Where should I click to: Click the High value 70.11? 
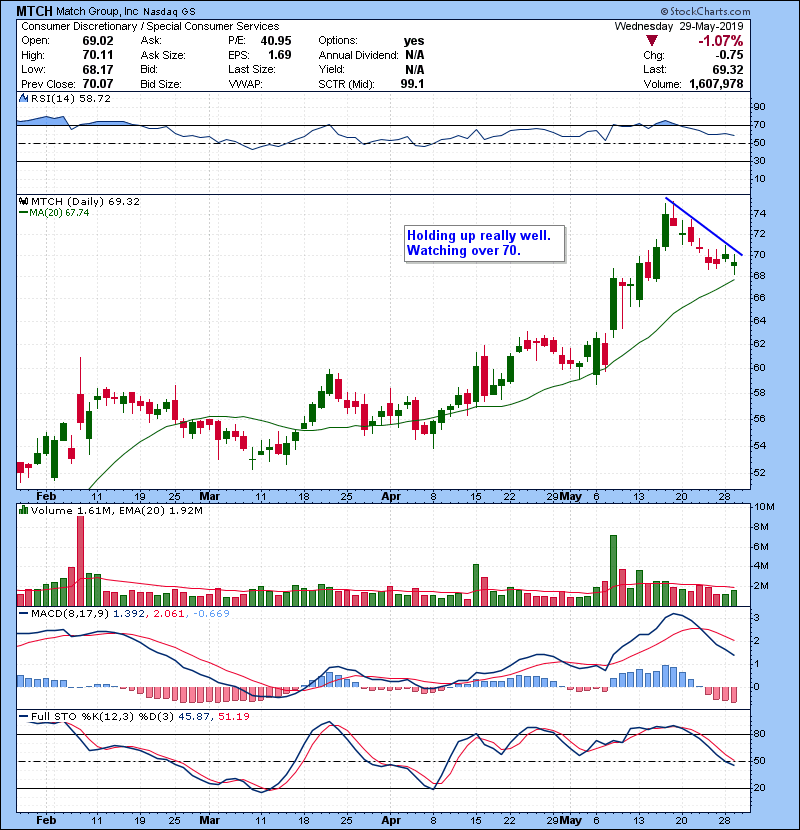pos(97,55)
